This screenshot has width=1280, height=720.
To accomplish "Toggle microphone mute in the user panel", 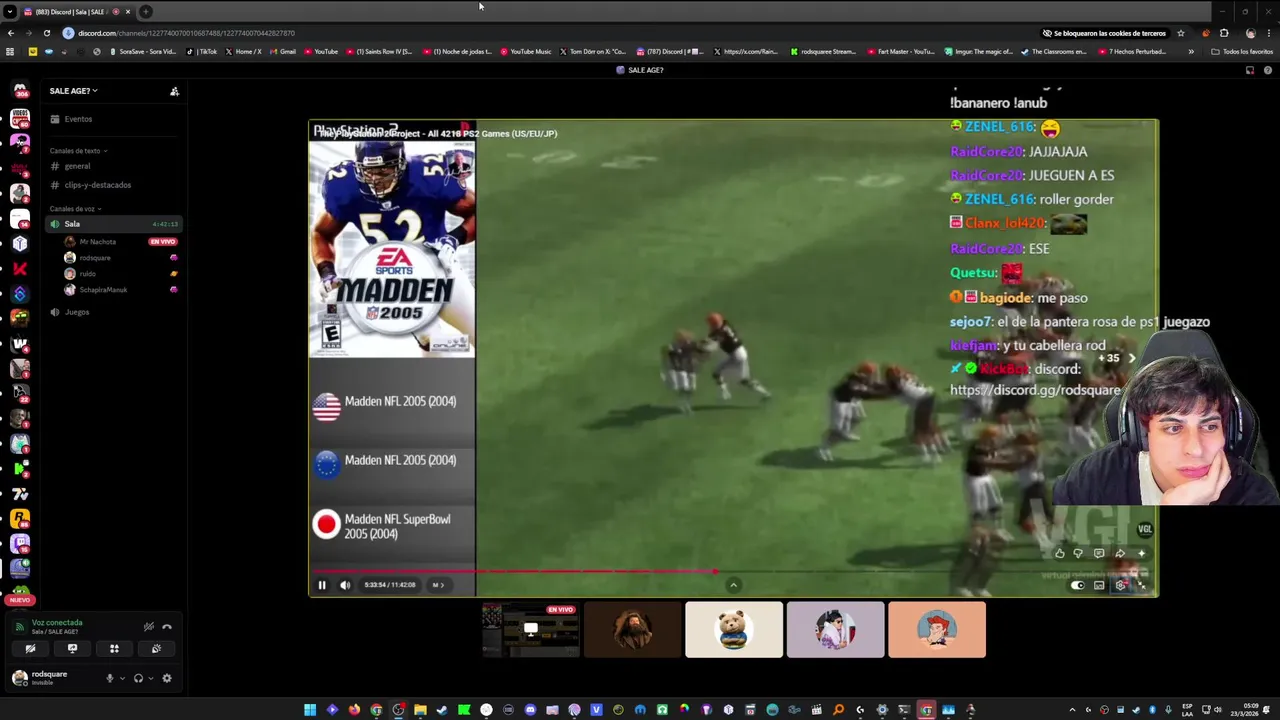I will point(110,678).
